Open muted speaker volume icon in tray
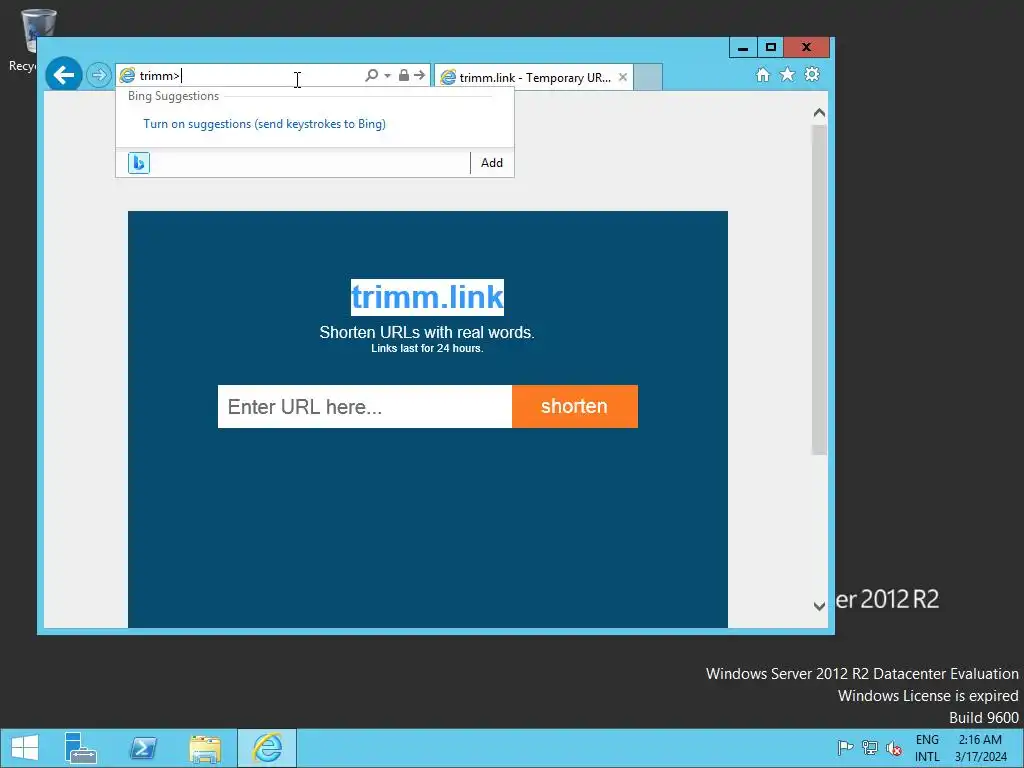1024x768 pixels. (x=894, y=748)
